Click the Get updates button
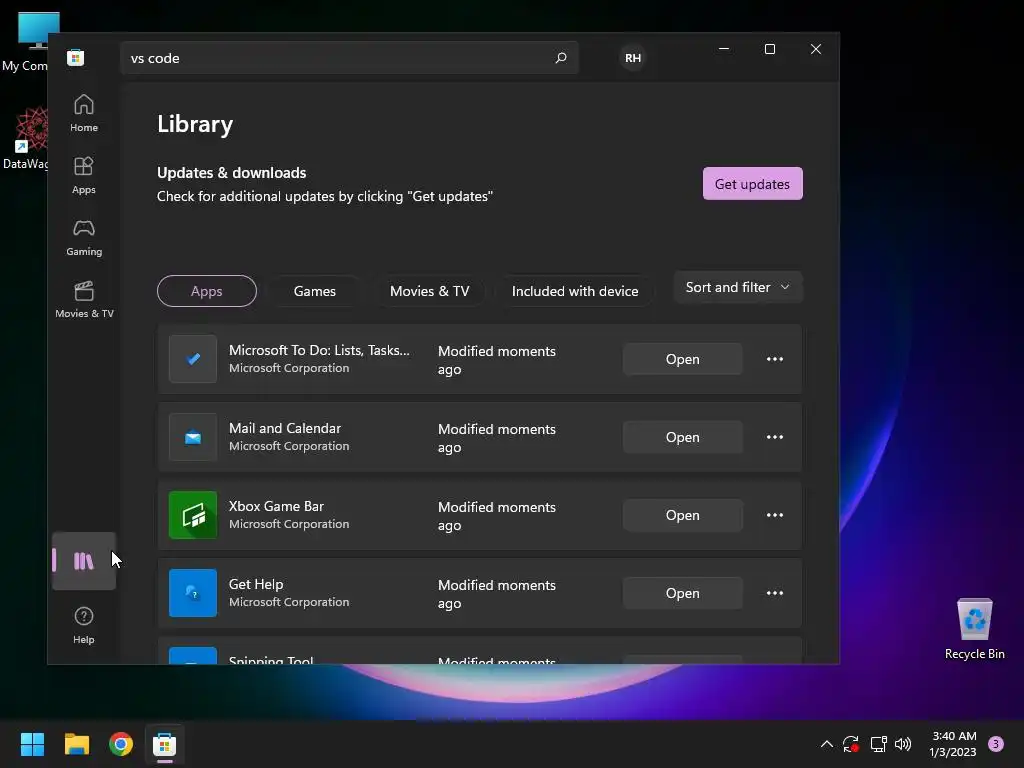 click(x=752, y=184)
